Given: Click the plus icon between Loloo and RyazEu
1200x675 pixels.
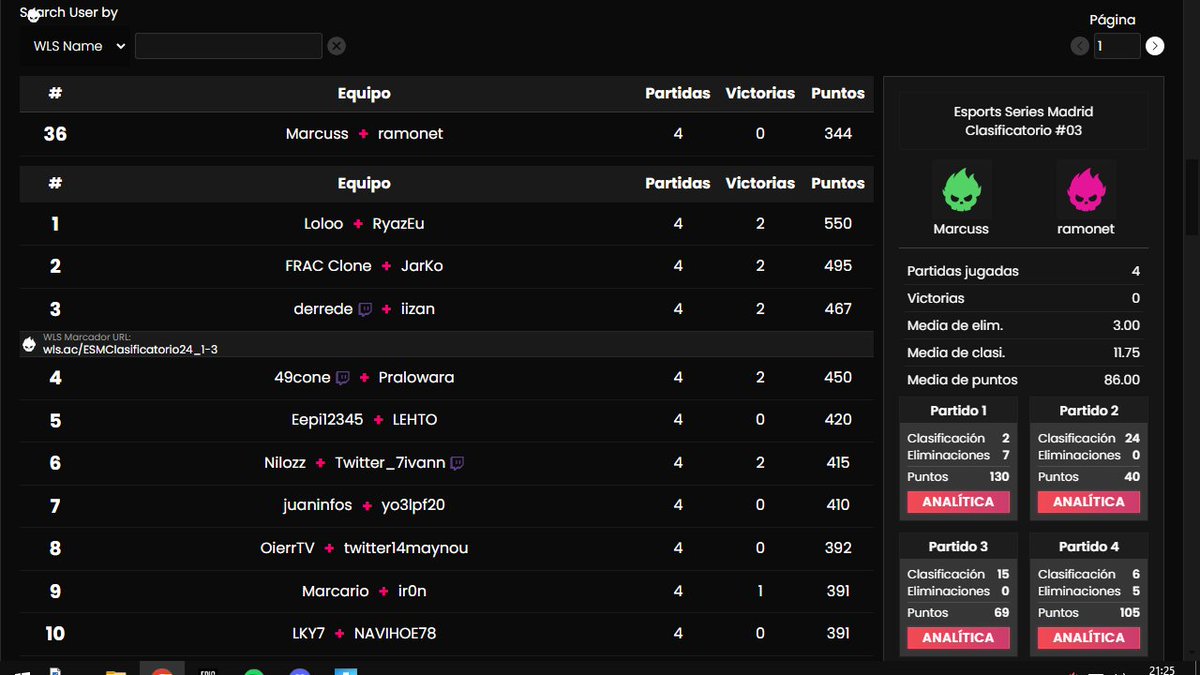Looking at the screenshot, I should [358, 224].
